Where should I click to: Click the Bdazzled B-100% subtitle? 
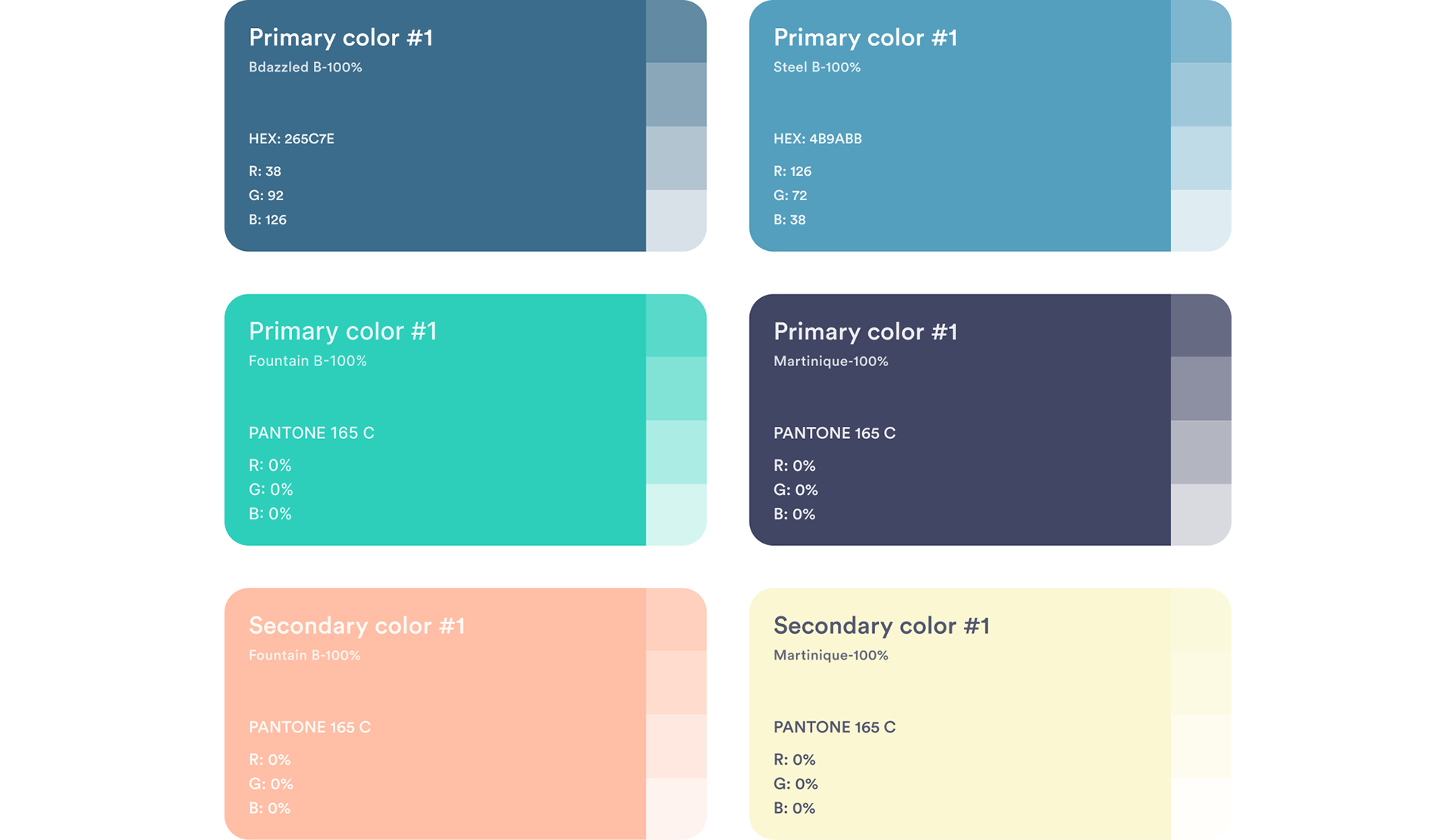pos(305,67)
